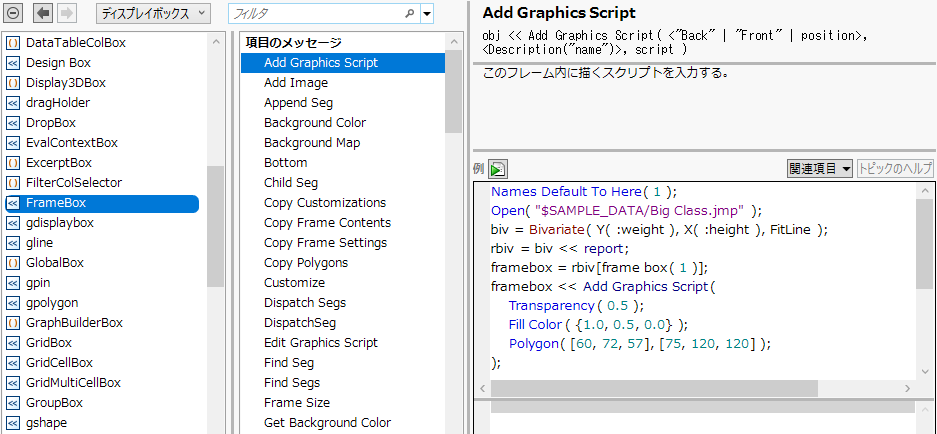The image size is (937, 434).
Task: Click the forward navigation arrow
Action: tap(67, 14)
